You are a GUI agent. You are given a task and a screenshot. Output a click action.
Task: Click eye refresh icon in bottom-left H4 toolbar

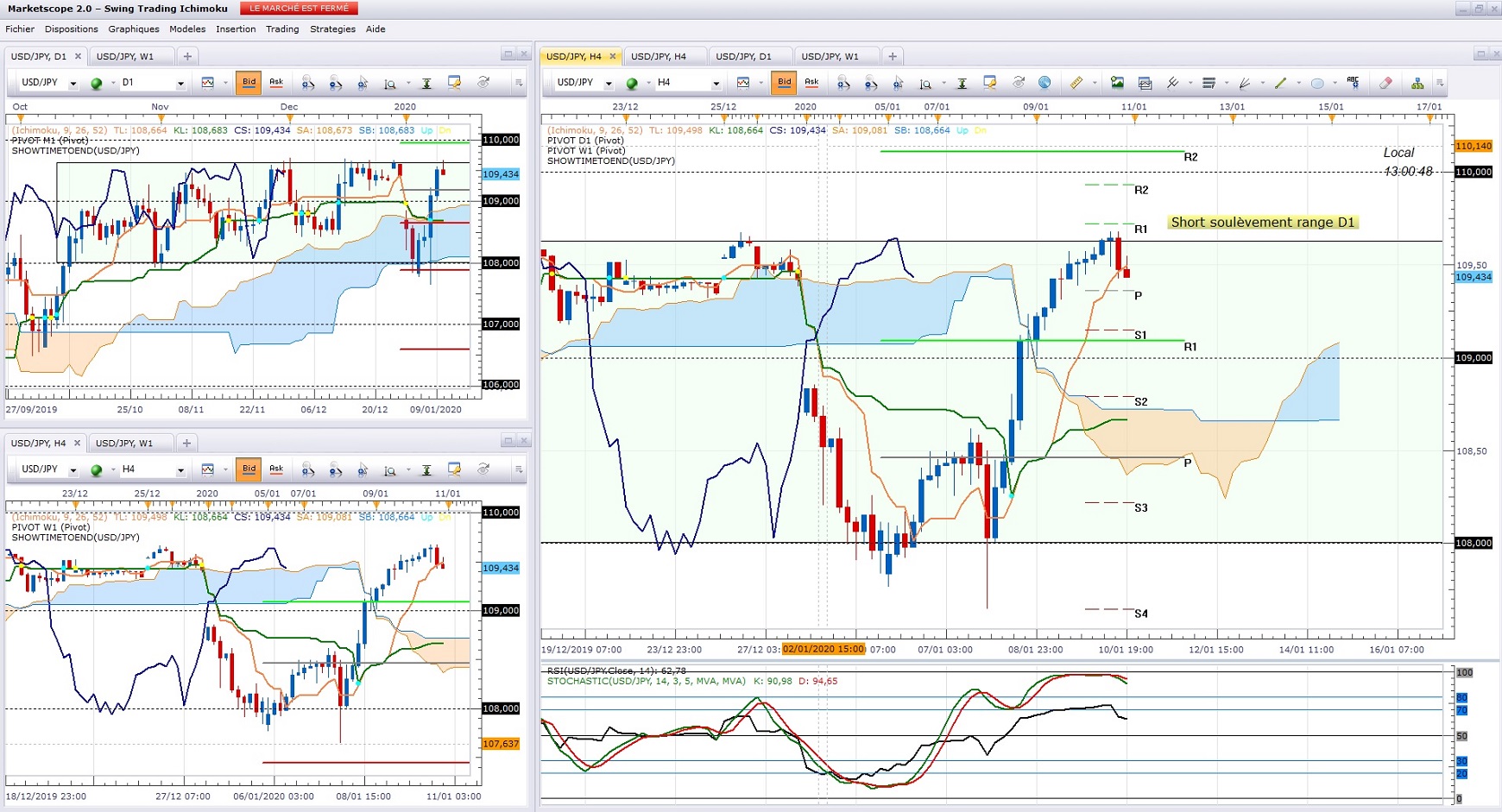pos(483,469)
